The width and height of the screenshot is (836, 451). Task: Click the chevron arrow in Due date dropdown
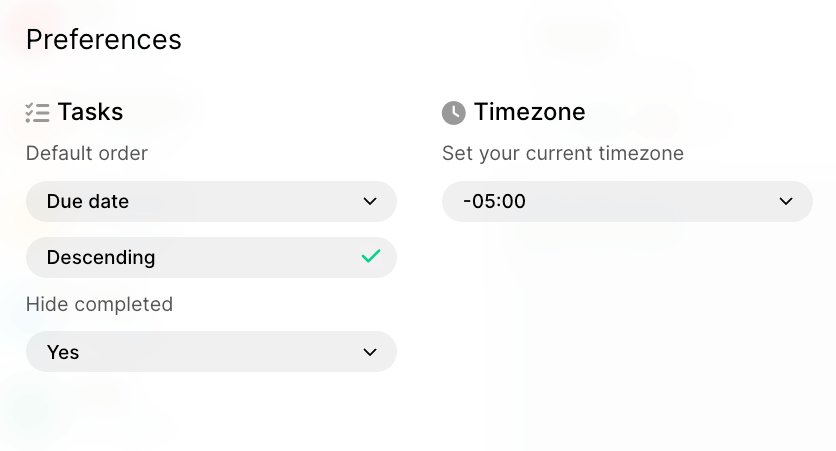[370, 202]
